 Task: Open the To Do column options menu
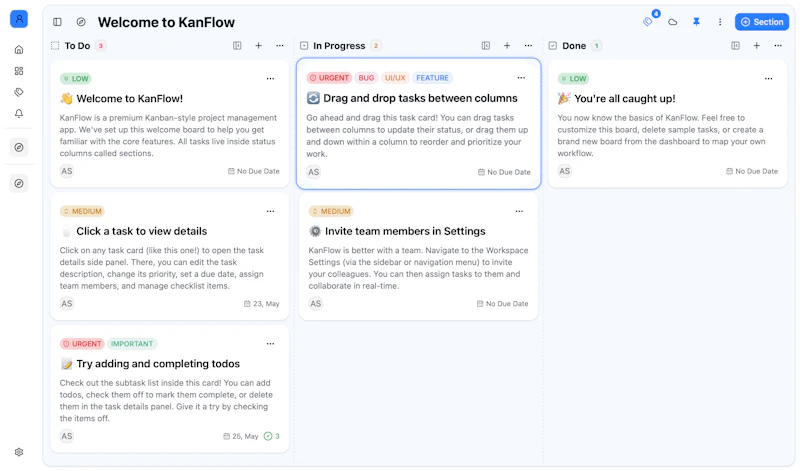280,45
